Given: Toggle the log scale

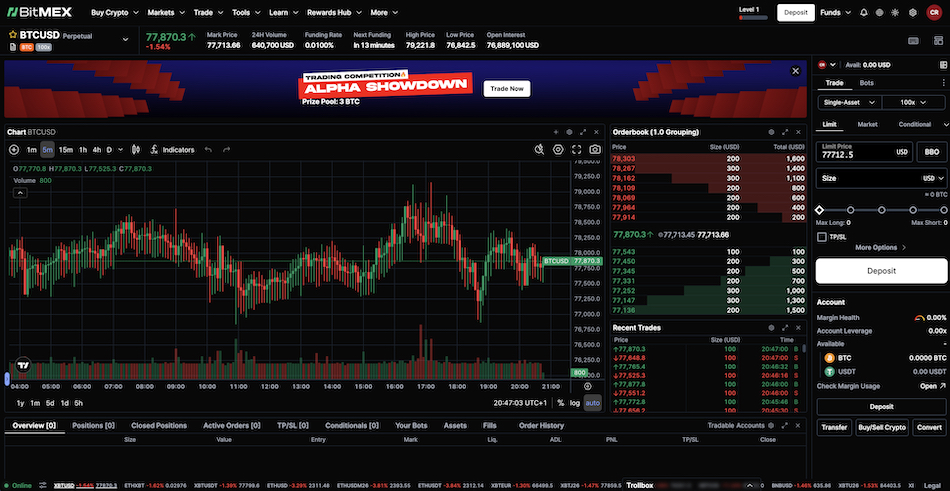Looking at the screenshot, I should 574,403.
